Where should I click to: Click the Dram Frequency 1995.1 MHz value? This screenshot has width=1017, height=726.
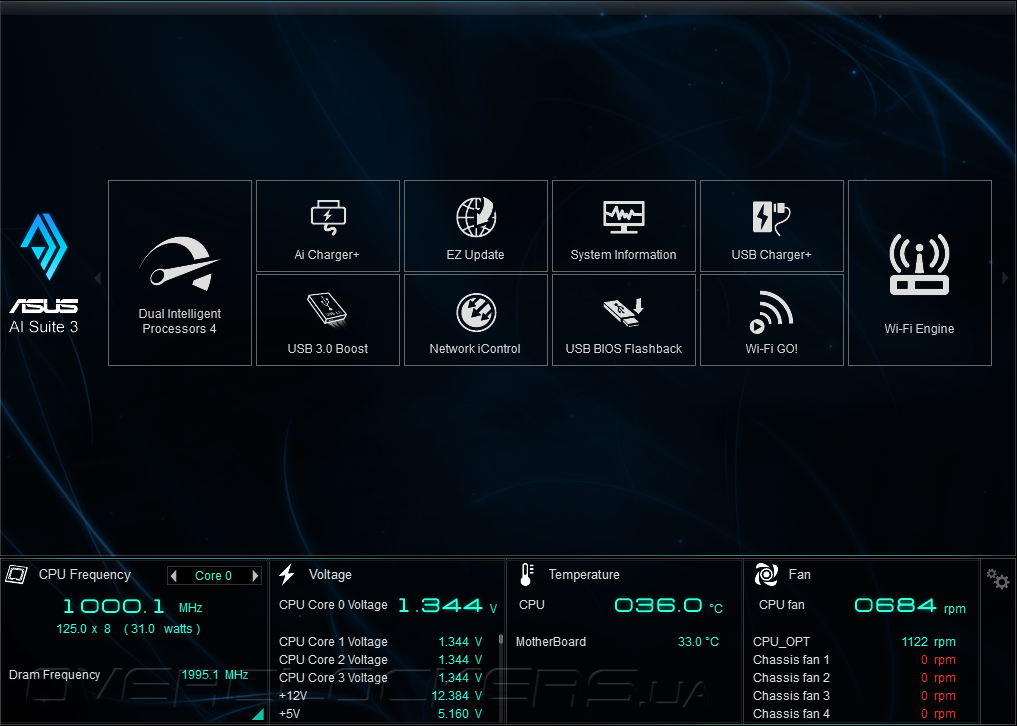(x=215, y=675)
